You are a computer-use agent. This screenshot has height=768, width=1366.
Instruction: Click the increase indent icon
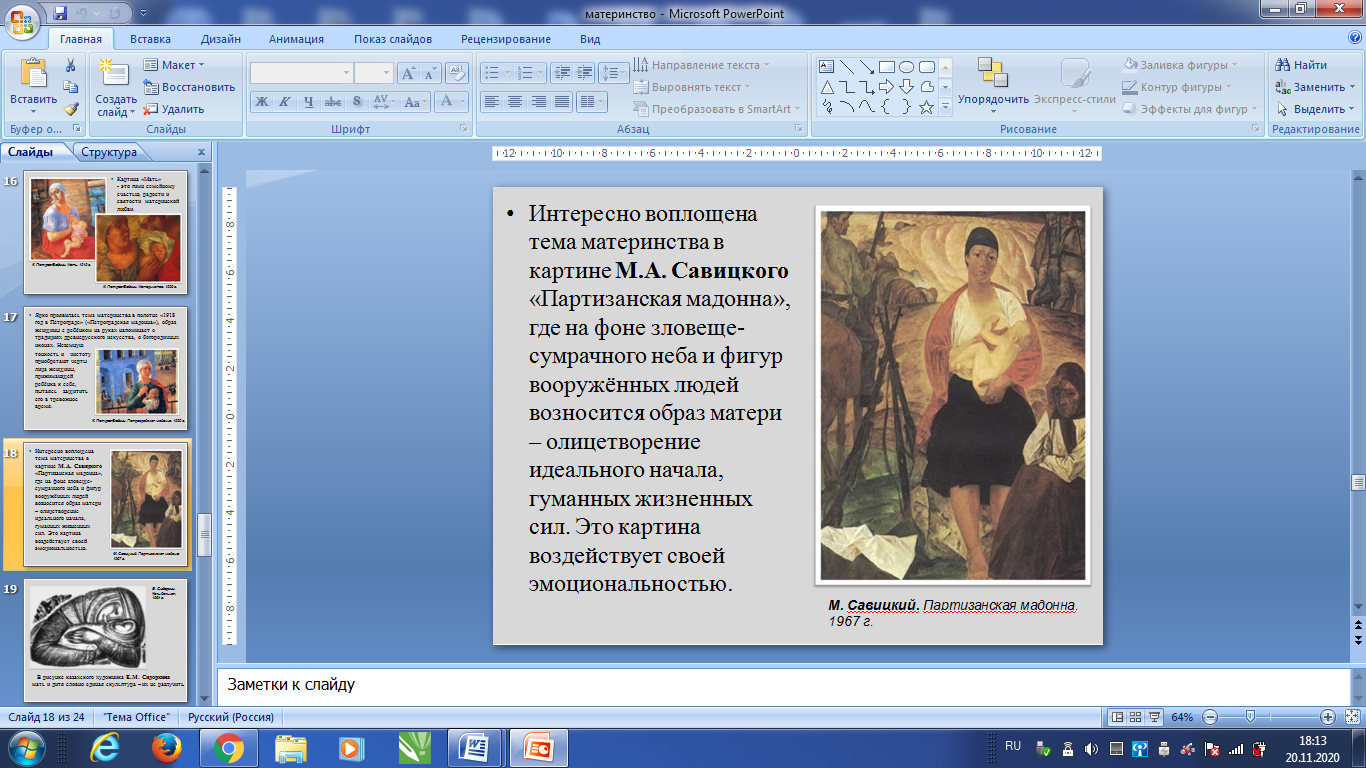click(x=584, y=73)
